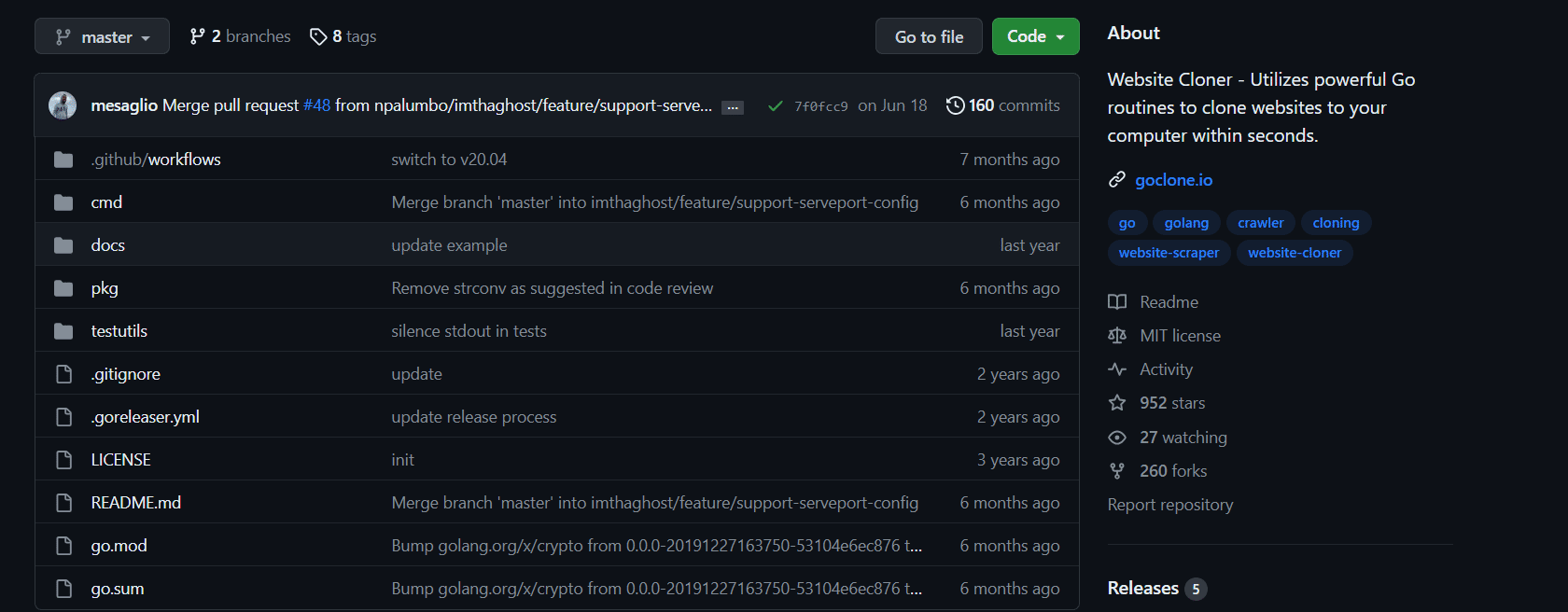
Task: Open pull request #48 link
Action: 317,105
